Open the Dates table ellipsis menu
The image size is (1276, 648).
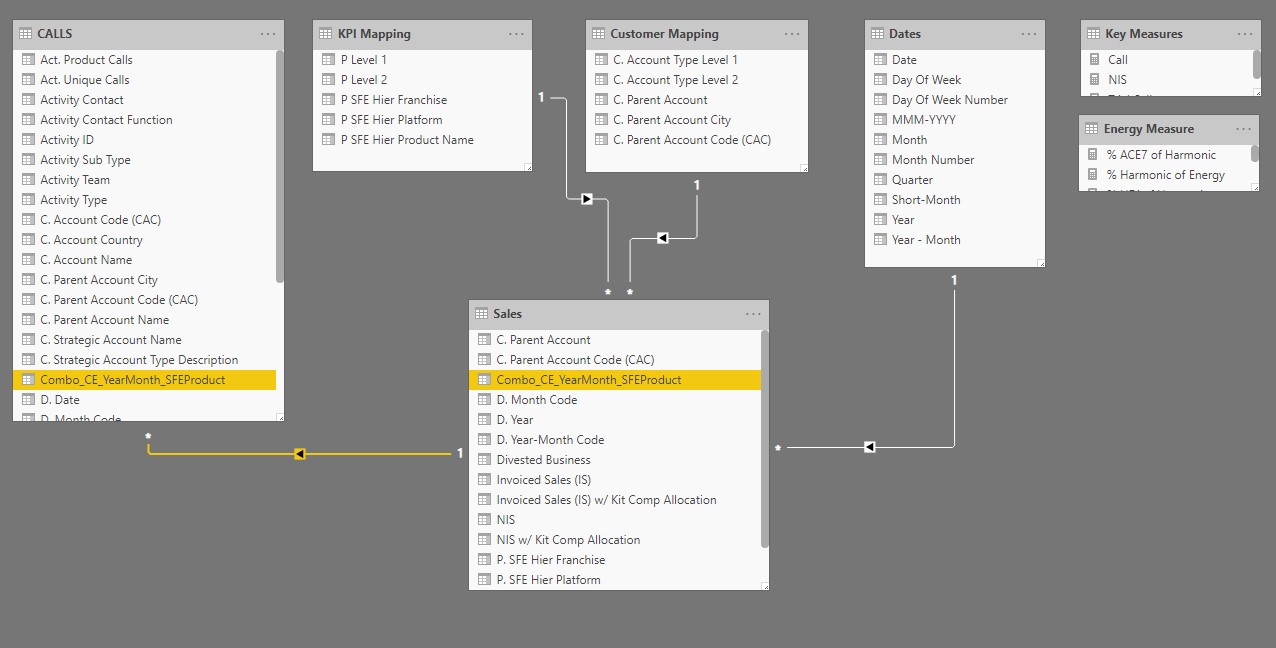coord(1029,34)
